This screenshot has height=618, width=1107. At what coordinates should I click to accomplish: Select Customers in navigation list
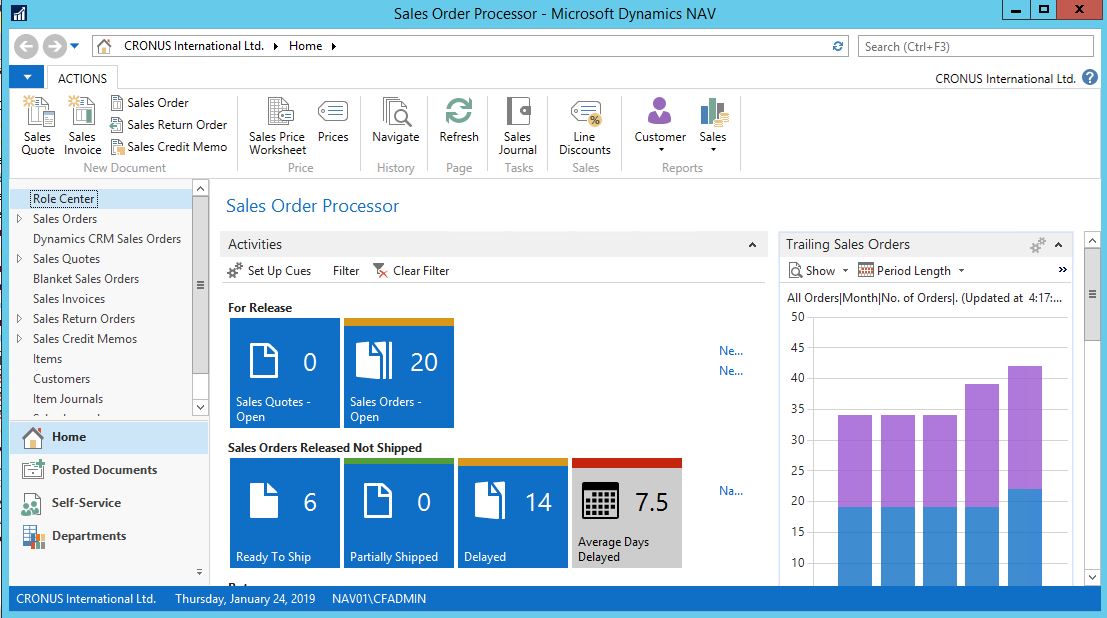pyautogui.click(x=61, y=379)
